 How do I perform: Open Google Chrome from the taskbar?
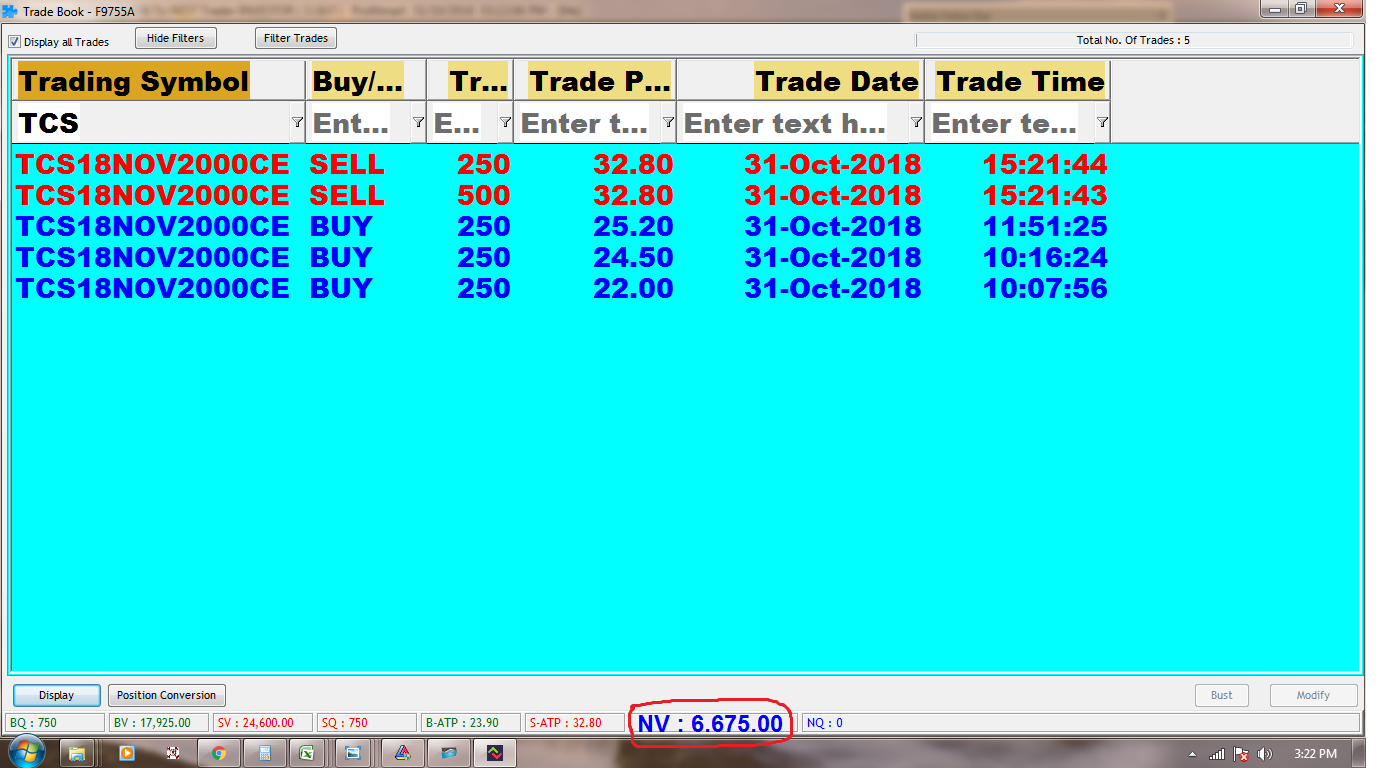(219, 753)
